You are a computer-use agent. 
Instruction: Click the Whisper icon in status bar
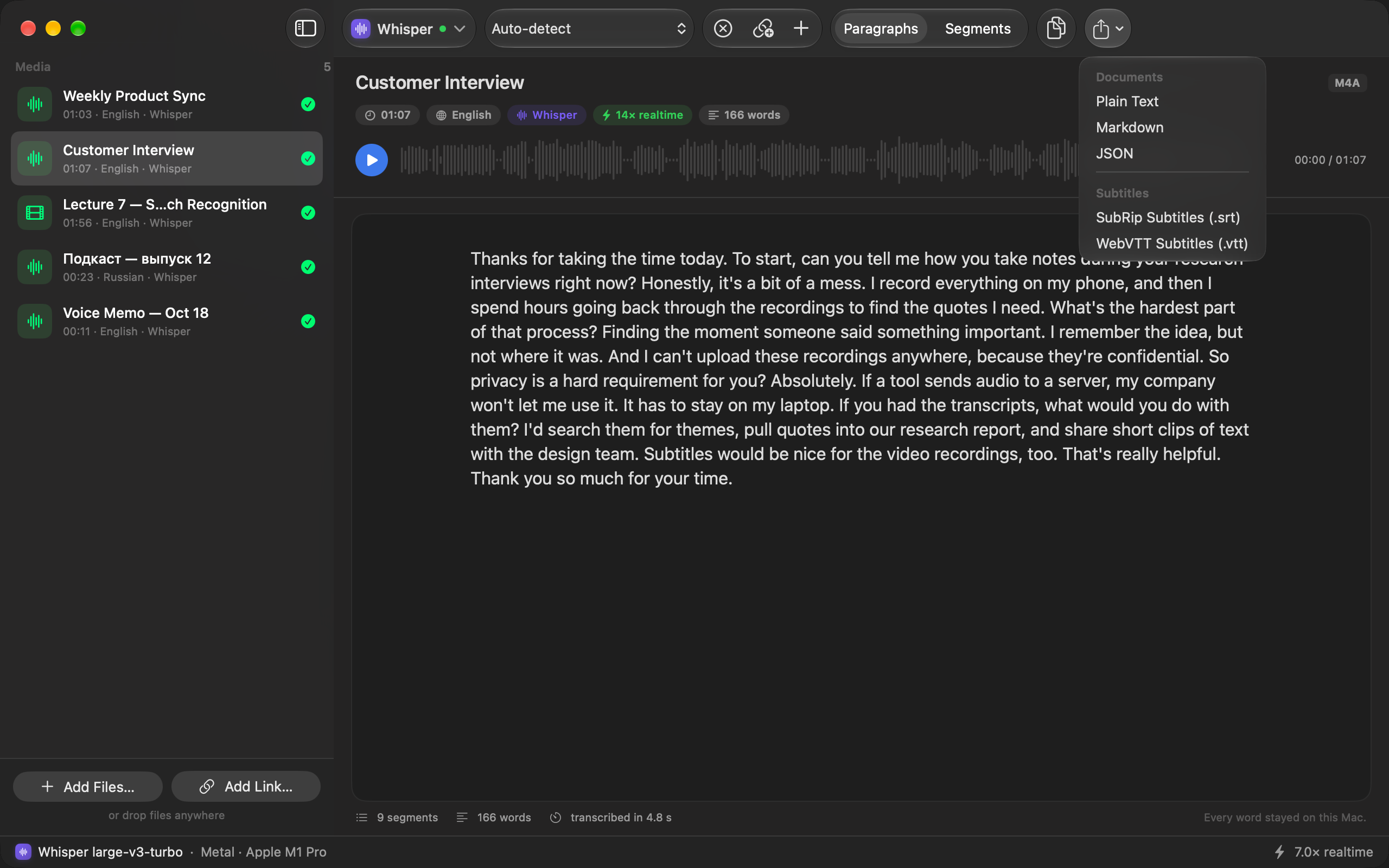click(x=23, y=851)
